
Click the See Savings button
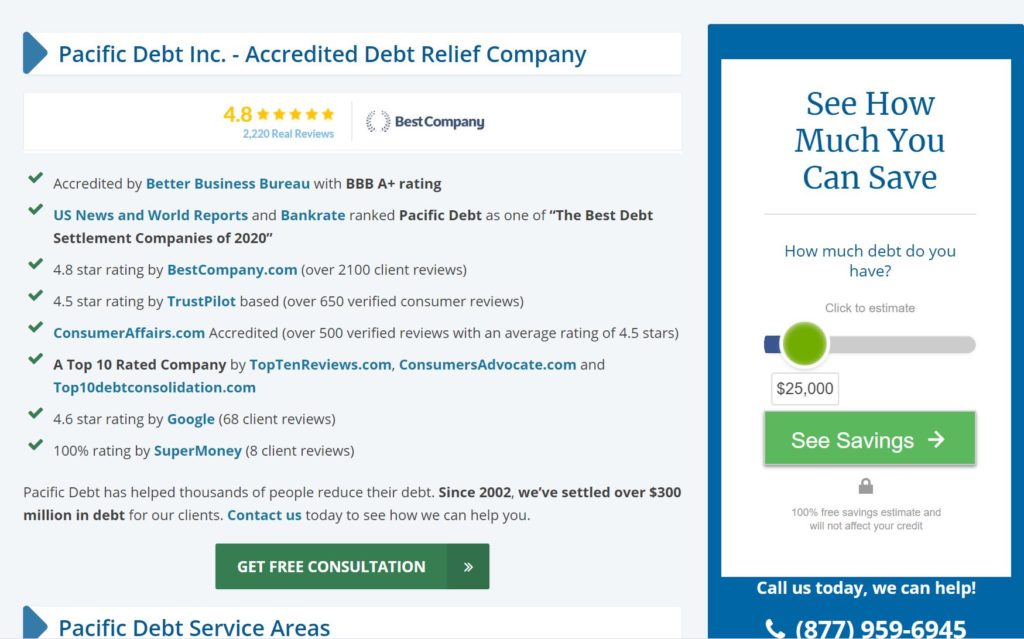870,438
